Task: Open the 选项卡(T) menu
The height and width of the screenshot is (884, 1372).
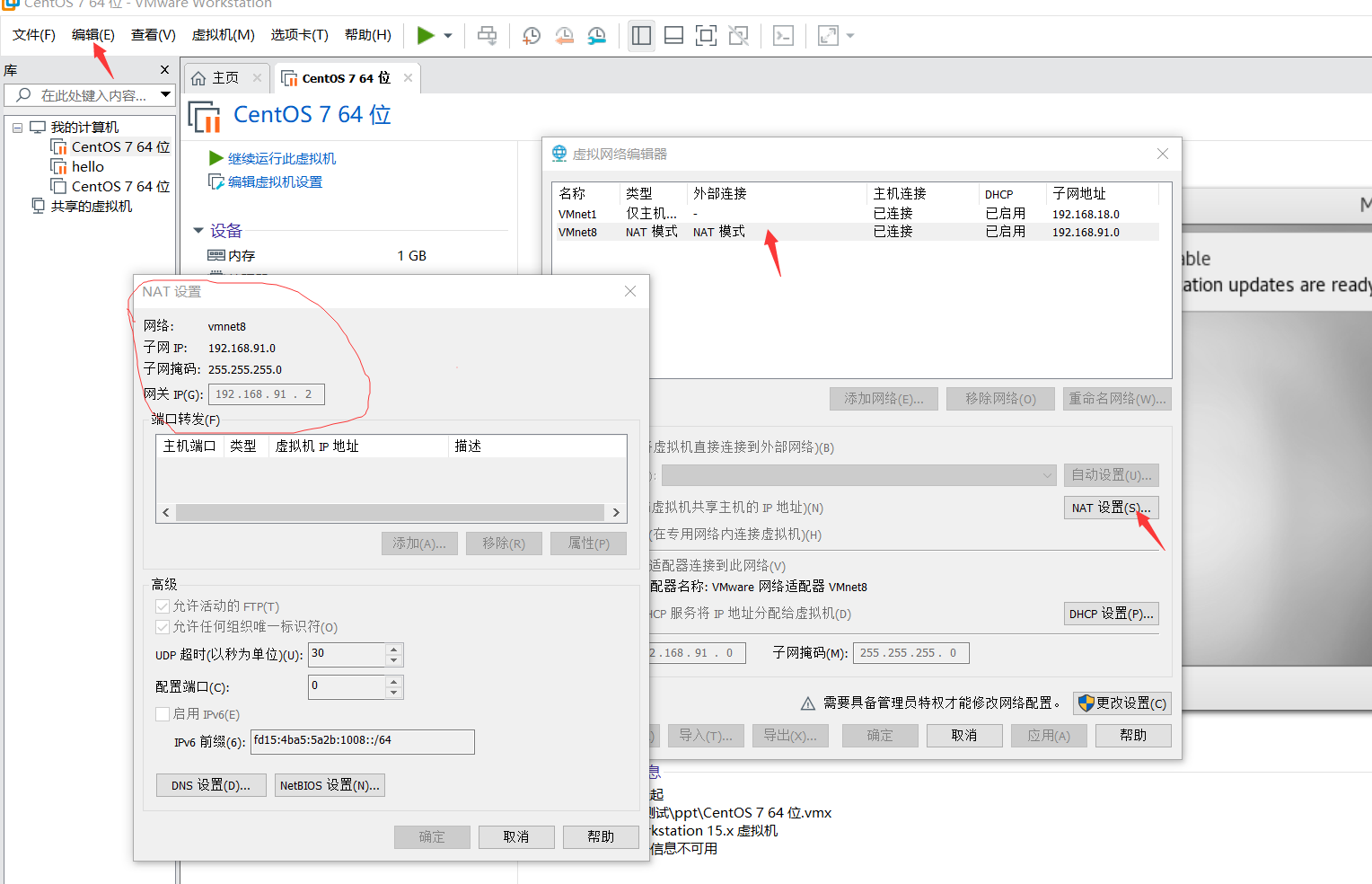Action: 300,35
